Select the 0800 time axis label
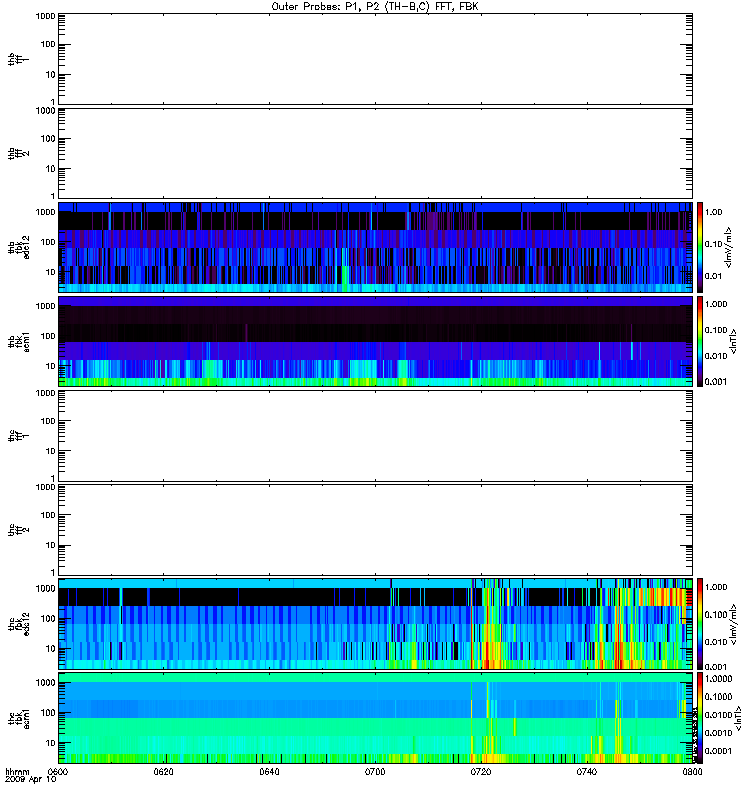 [692, 772]
